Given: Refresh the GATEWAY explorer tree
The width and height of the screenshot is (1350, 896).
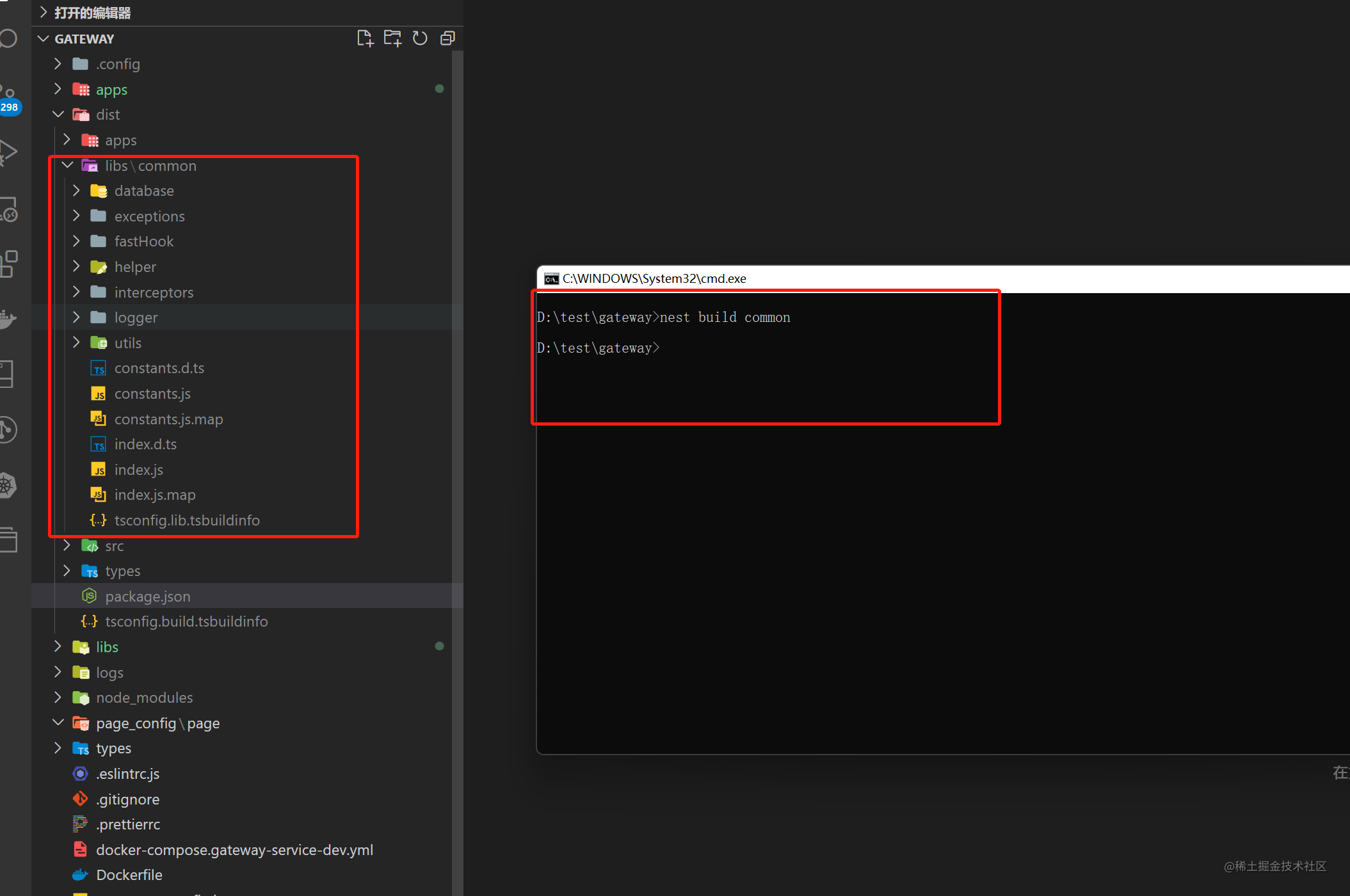Looking at the screenshot, I should 420,38.
